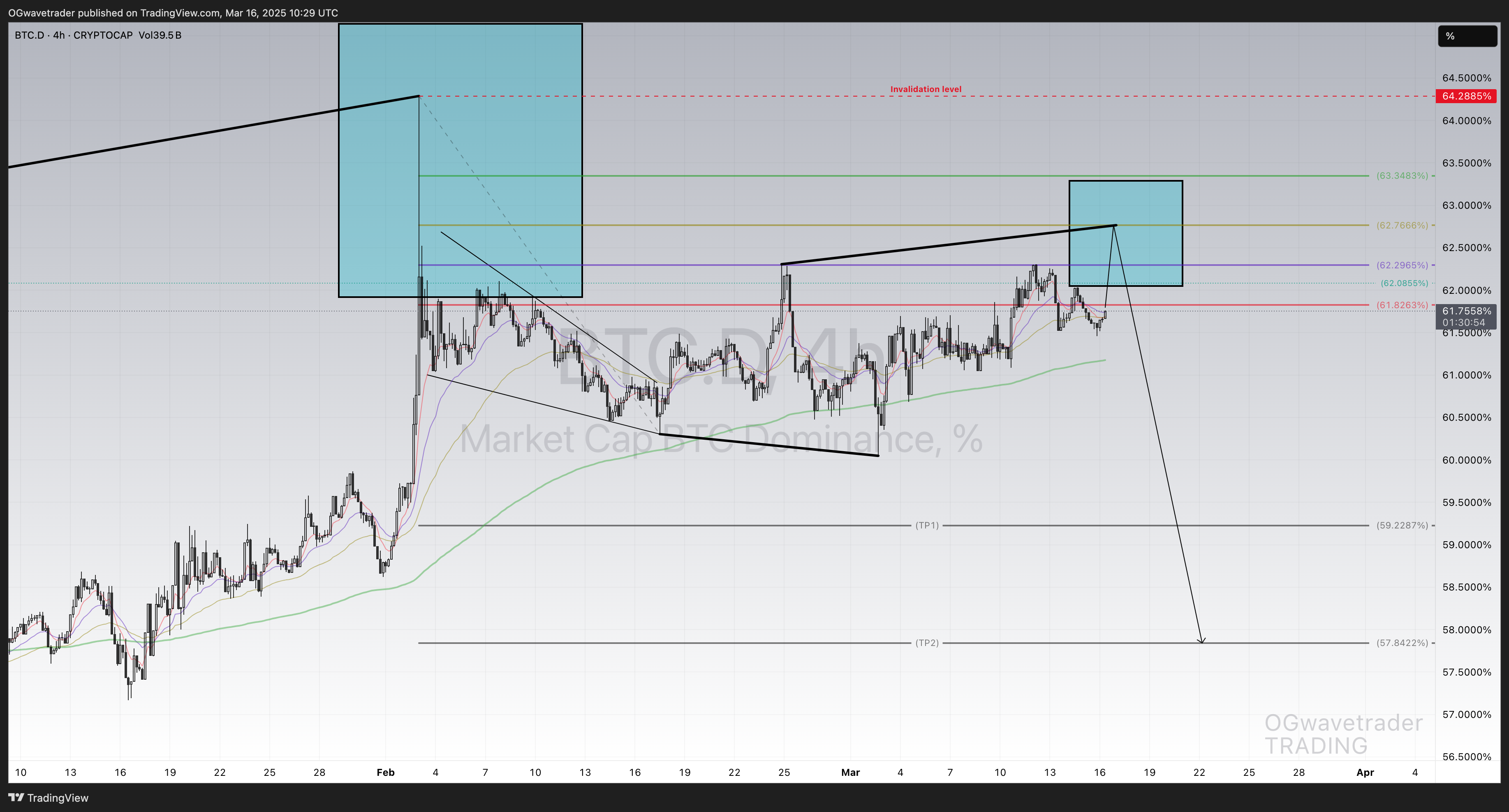This screenshot has height=812, width=1509.
Task: Select the red 64.2885% price label
Action: tap(1466, 96)
